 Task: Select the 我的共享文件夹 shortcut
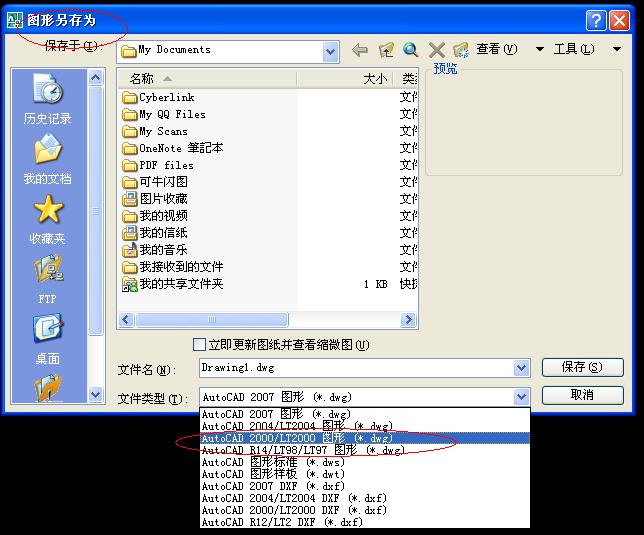coord(173,284)
